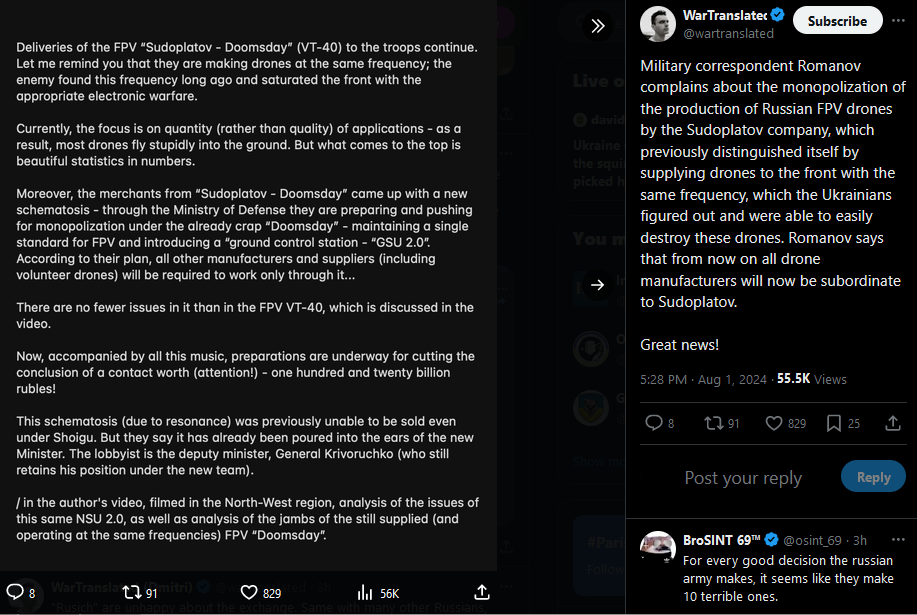Like the post in the media bar

point(249,593)
